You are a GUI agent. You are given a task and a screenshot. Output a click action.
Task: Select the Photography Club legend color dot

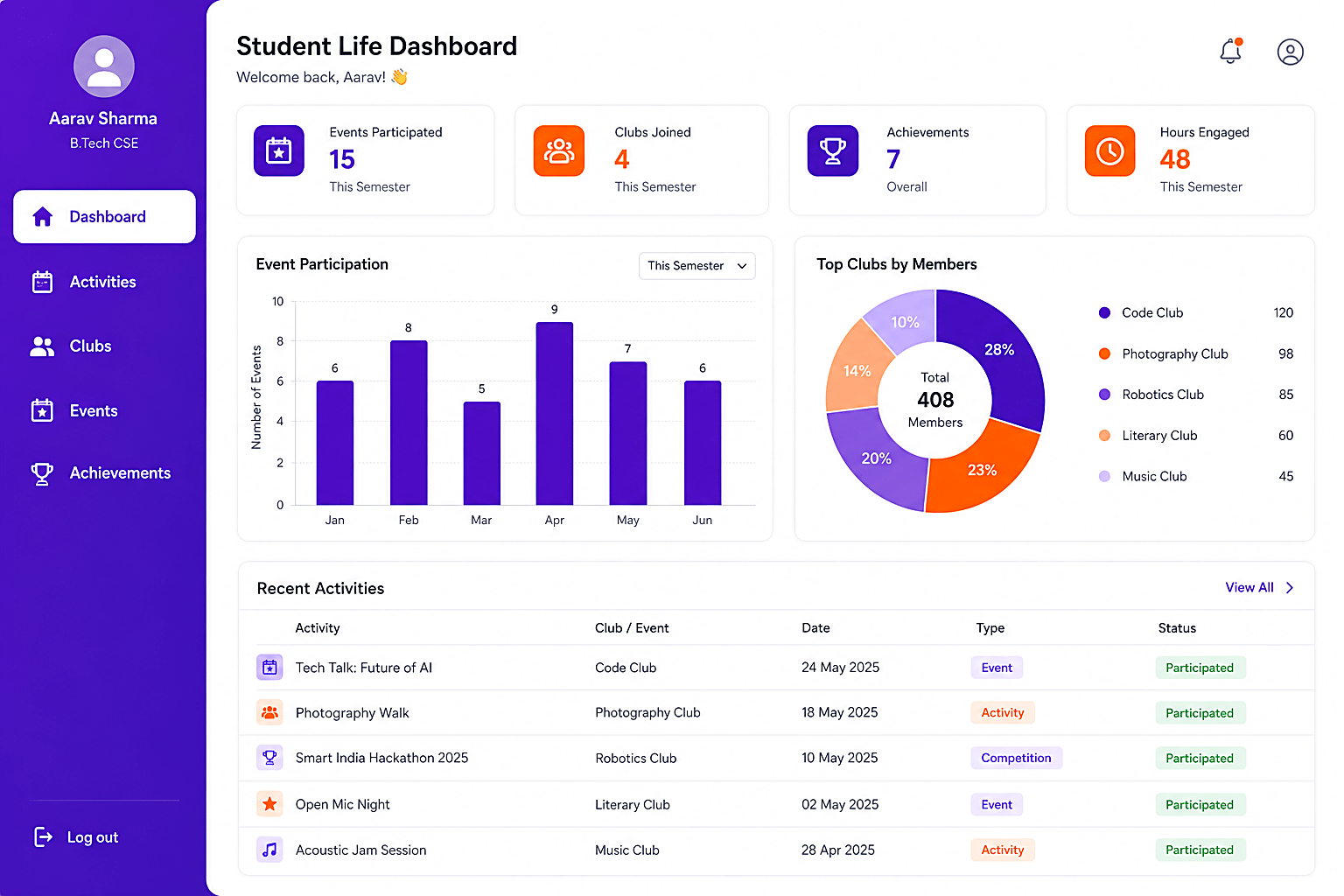(x=1104, y=354)
